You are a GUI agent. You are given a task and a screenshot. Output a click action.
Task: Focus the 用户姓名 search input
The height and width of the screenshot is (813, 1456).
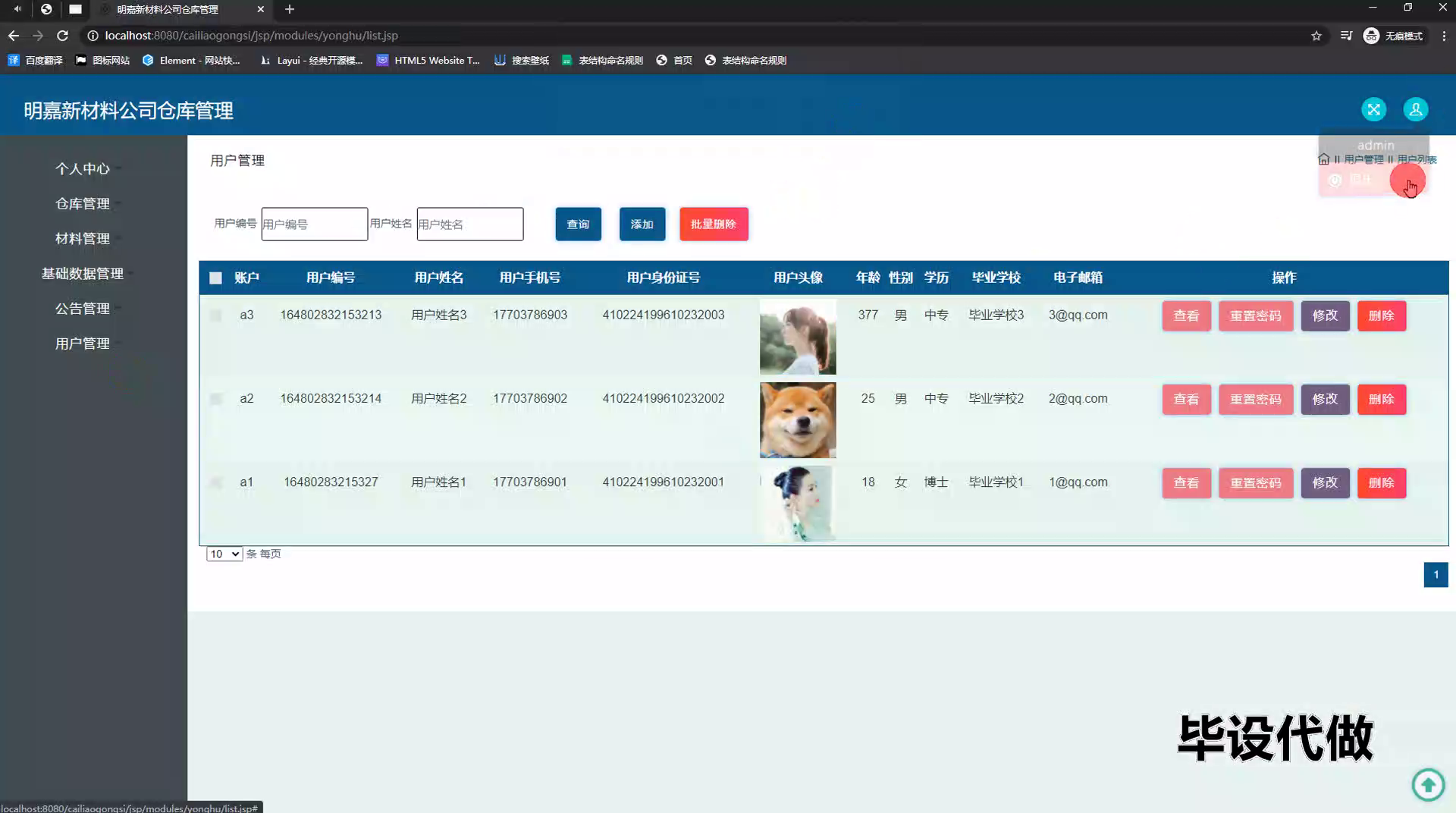pyautogui.click(x=469, y=224)
